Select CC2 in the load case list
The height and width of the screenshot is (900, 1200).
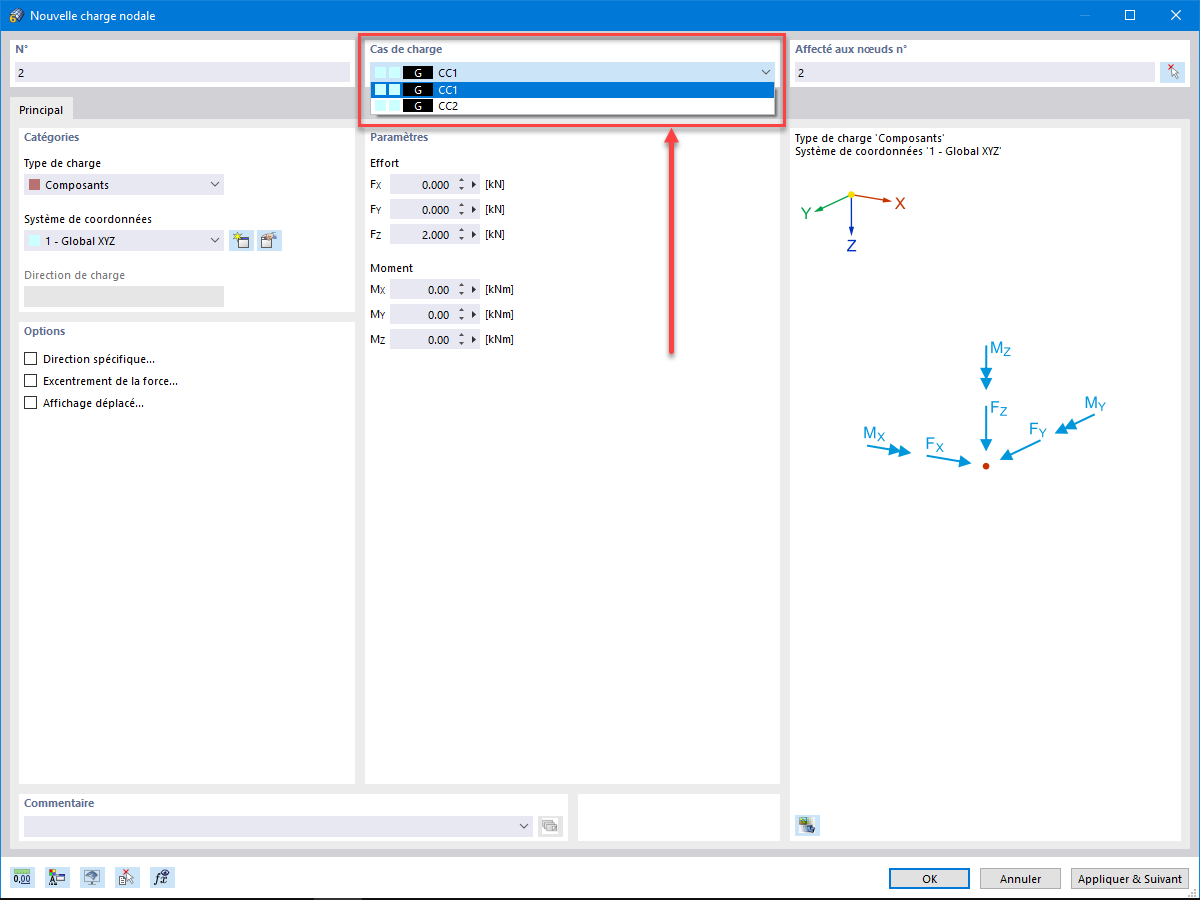[573, 105]
